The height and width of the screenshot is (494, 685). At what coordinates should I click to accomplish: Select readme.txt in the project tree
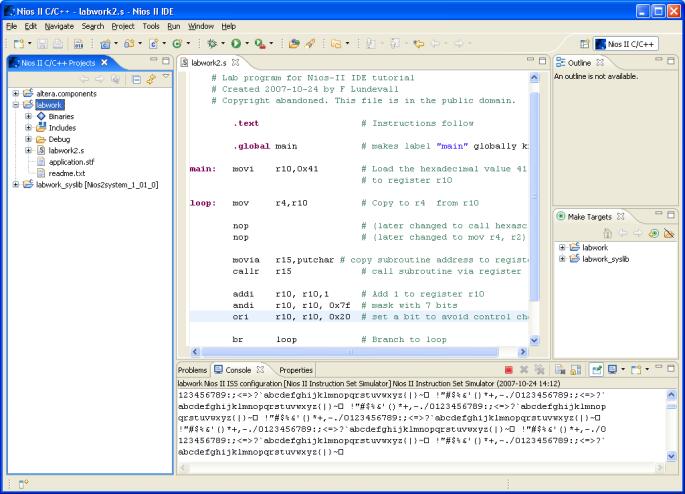[65, 172]
